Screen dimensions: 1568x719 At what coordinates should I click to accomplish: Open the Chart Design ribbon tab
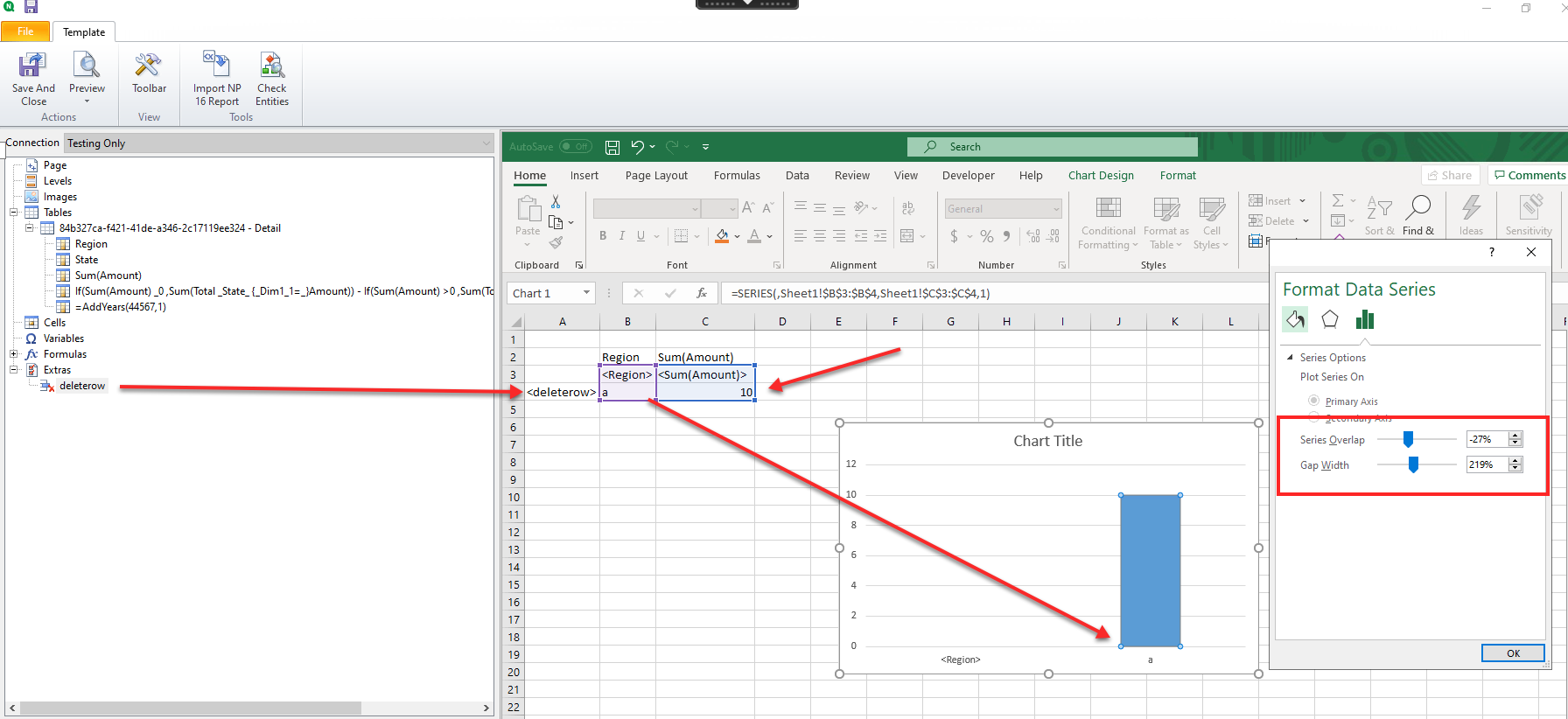point(1100,176)
